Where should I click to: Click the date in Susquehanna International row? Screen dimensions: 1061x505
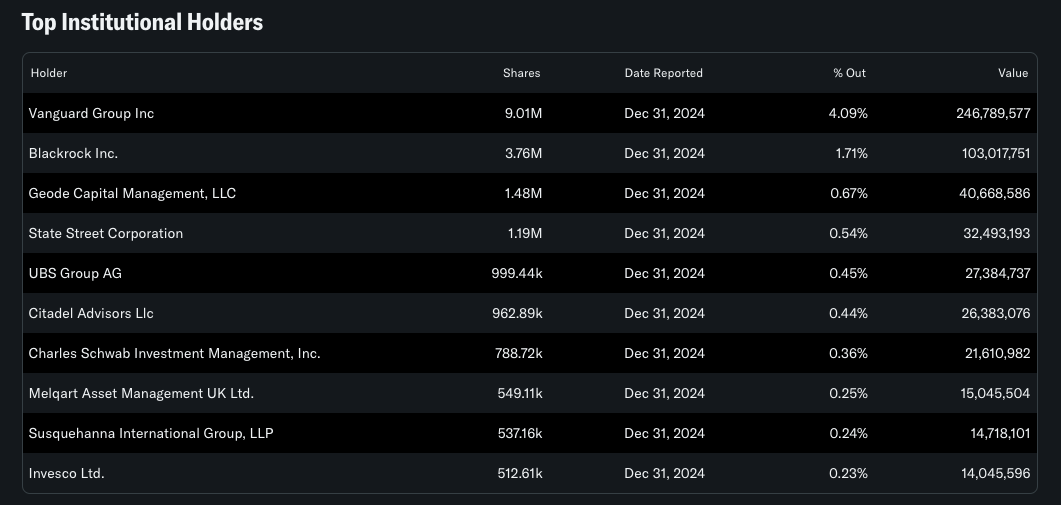click(664, 433)
